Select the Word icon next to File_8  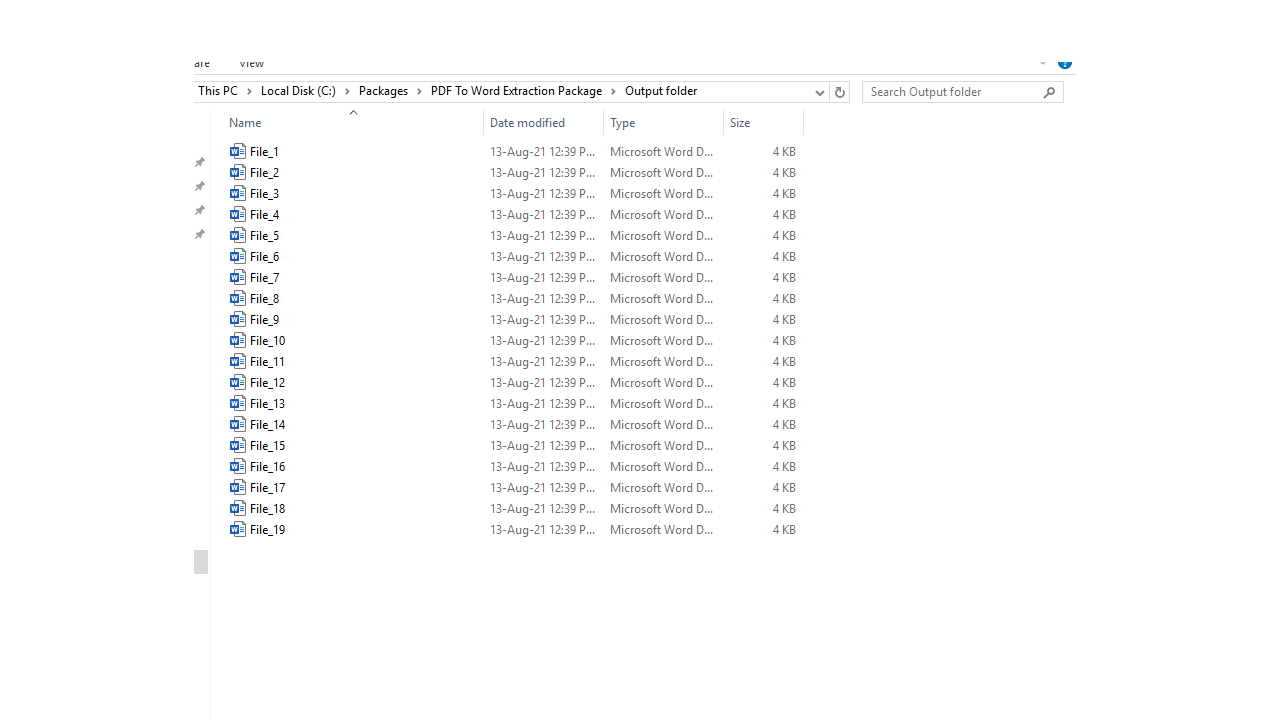click(237, 298)
